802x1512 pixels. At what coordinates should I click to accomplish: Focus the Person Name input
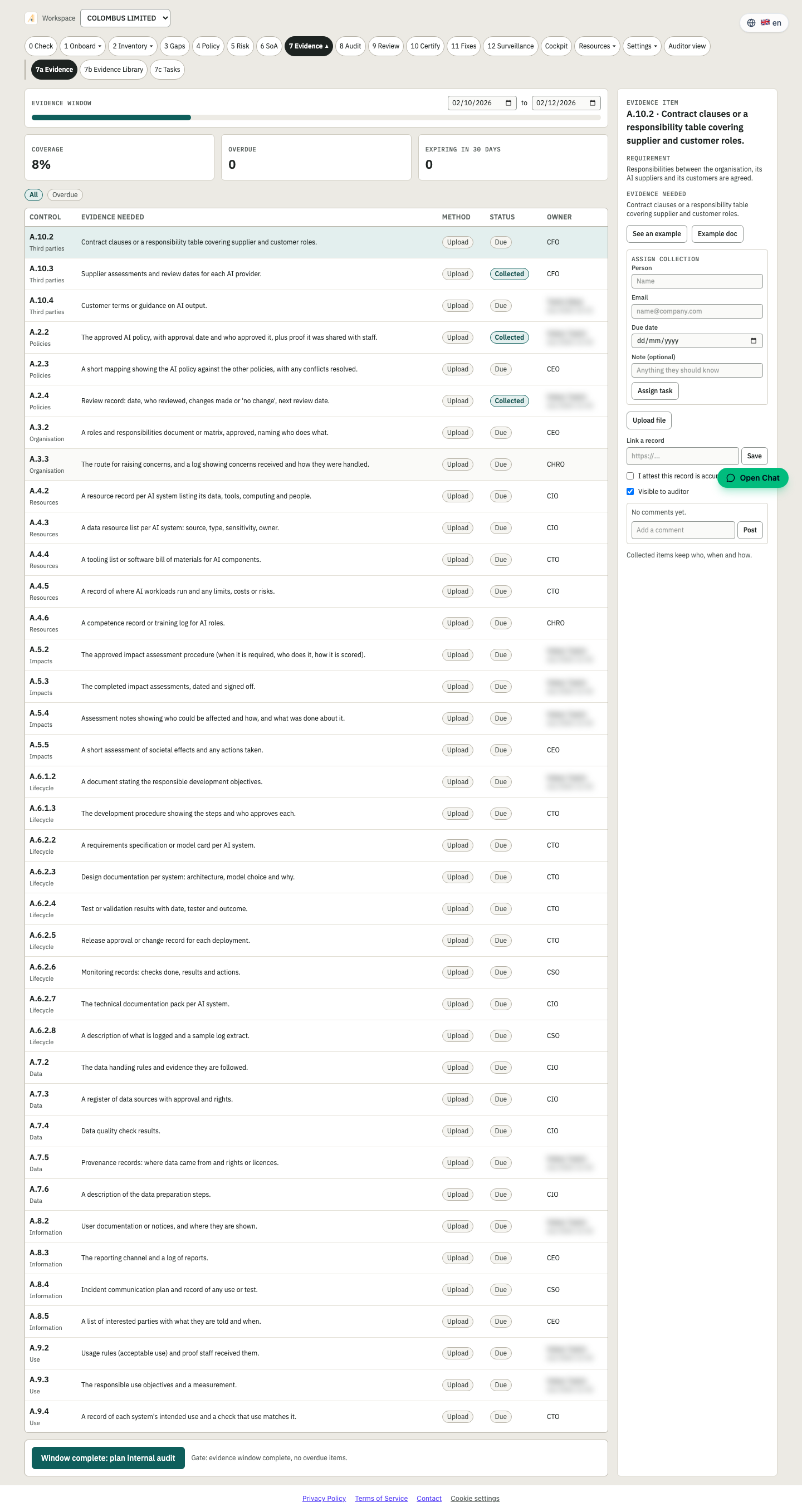(697, 281)
